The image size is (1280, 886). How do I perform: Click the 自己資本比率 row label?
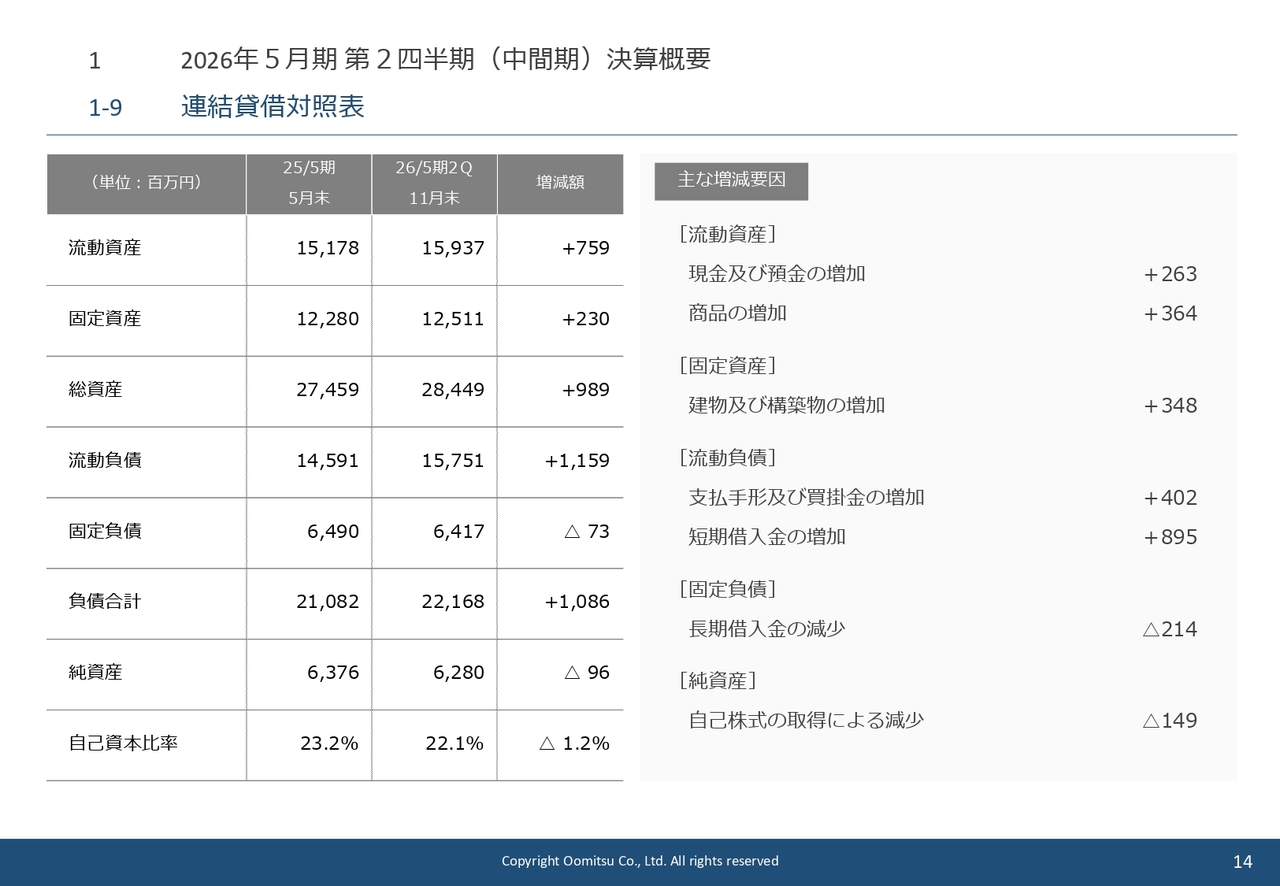click(123, 743)
